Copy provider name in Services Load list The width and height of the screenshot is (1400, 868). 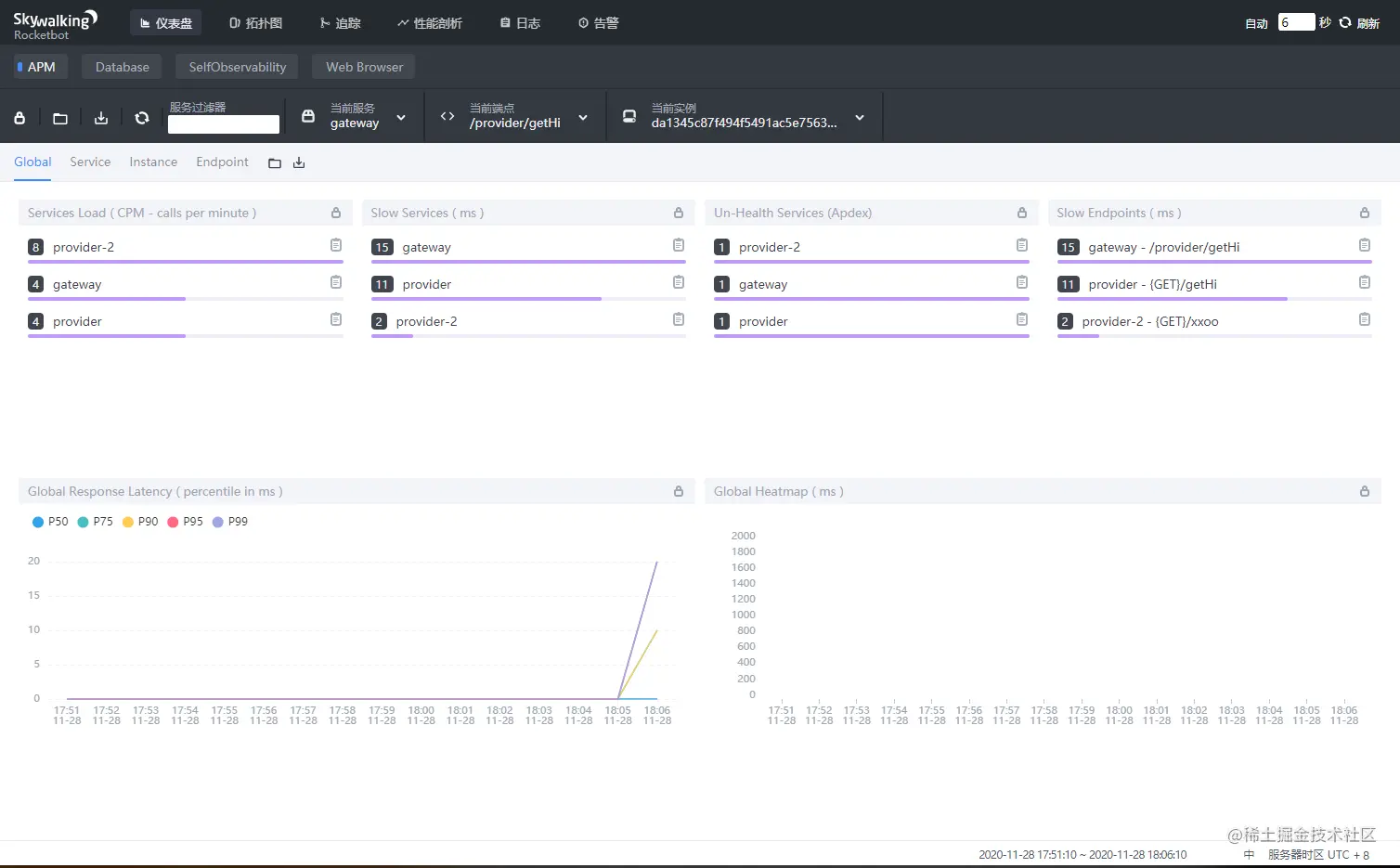pos(336,319)
